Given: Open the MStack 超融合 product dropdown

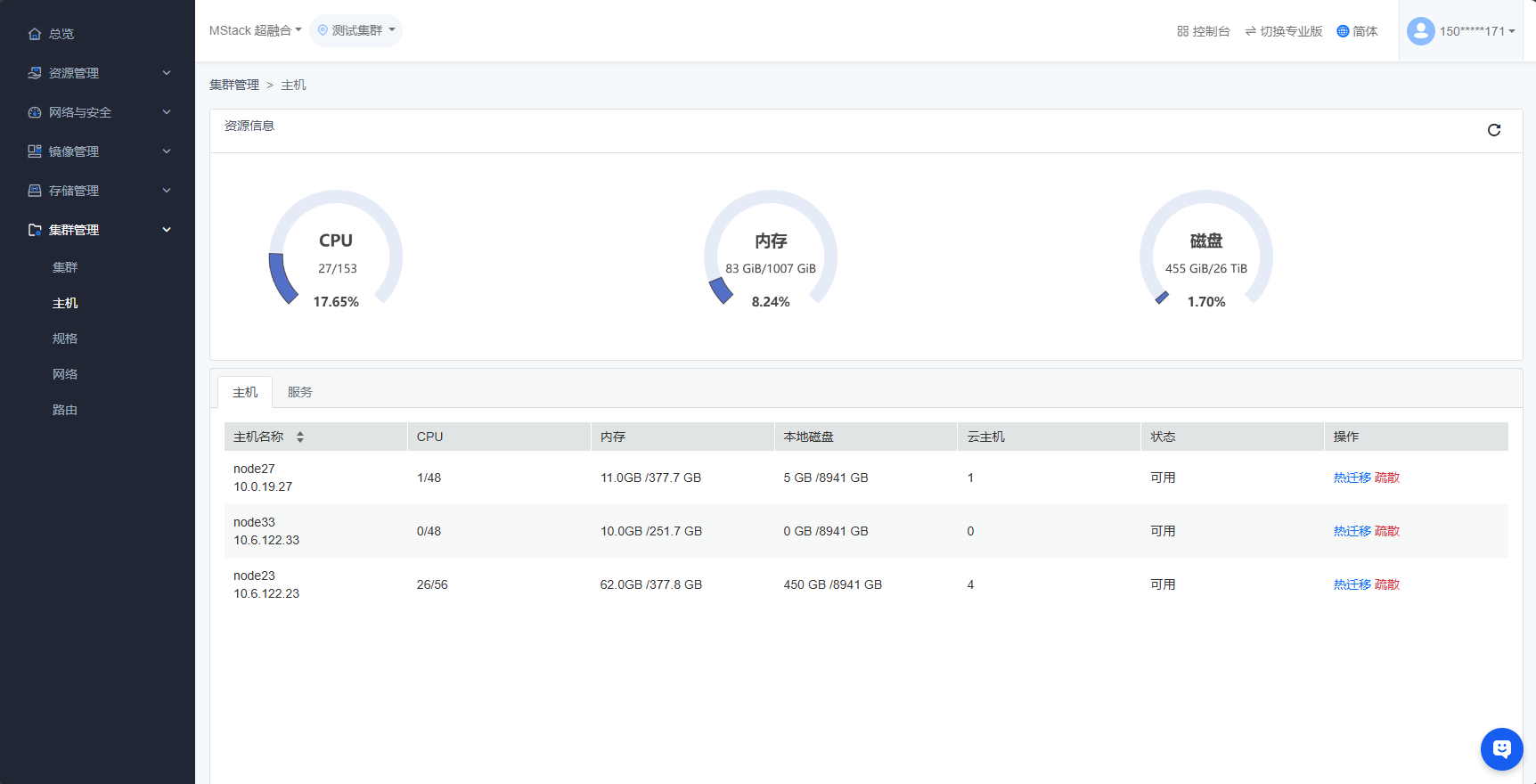Looking at the screenshot, I should [255, 30].
